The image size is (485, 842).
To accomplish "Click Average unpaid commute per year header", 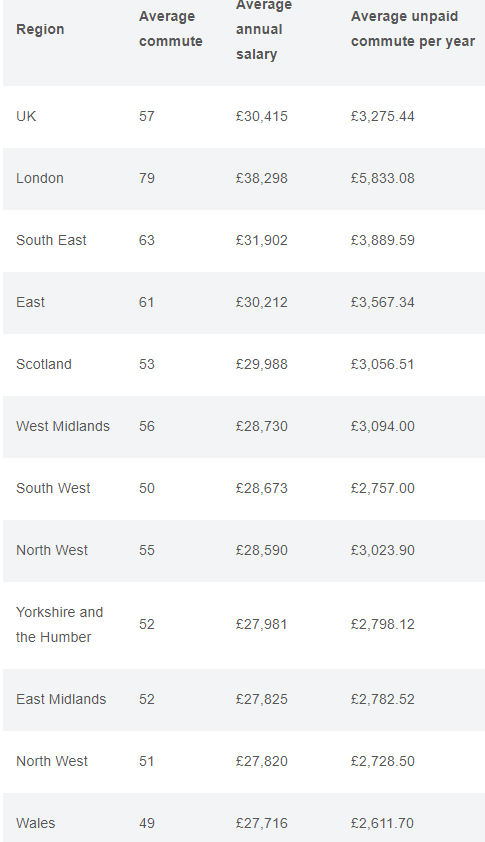I will [412, 29].
